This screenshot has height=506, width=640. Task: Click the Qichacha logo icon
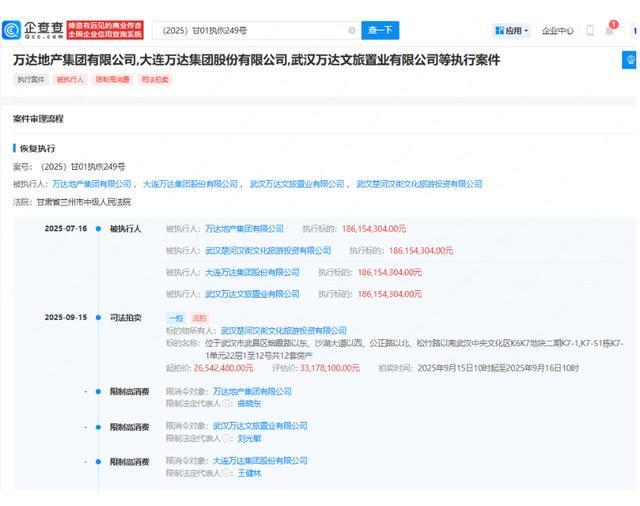coord(11,30)
